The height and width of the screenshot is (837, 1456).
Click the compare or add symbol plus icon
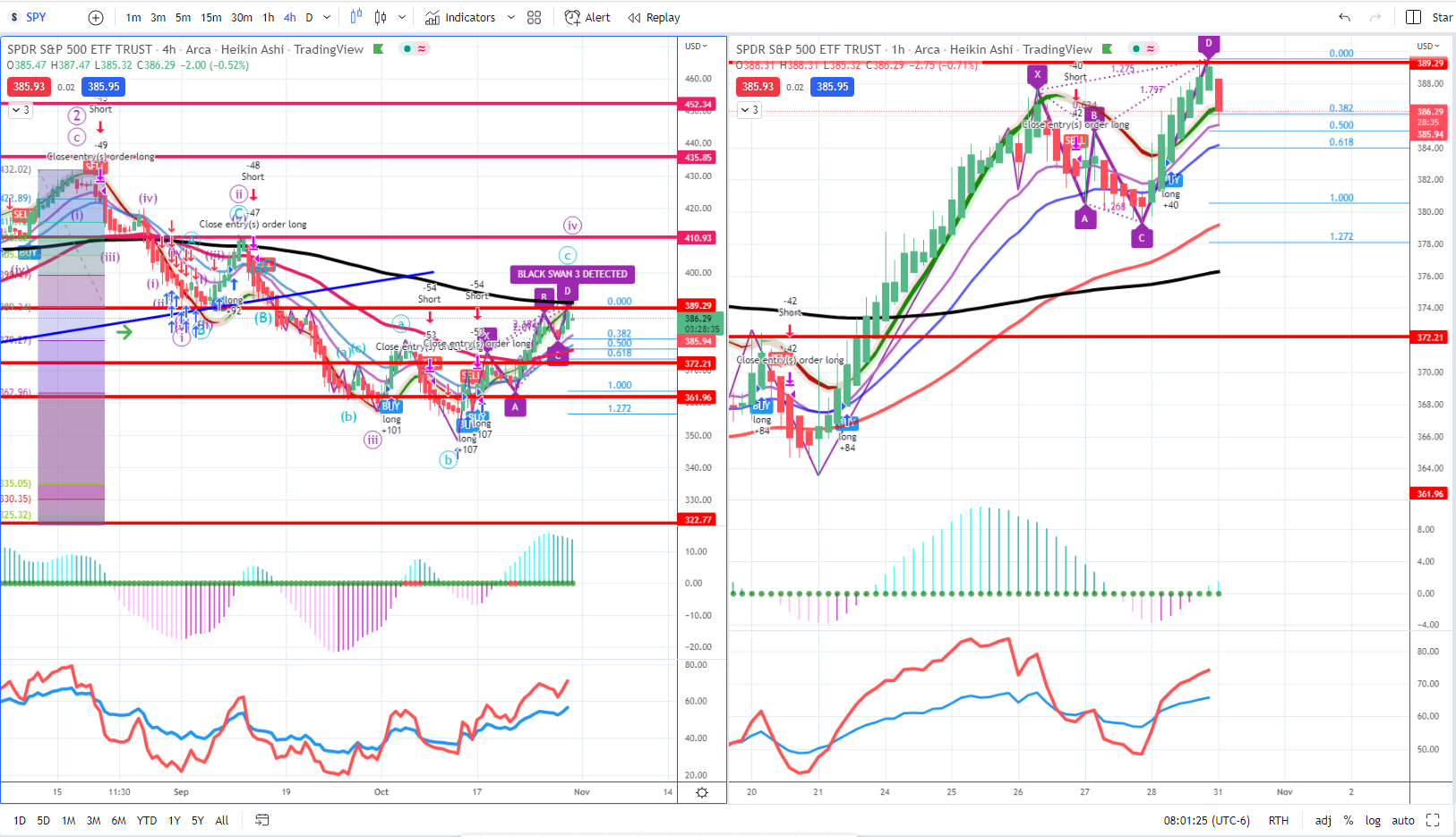point(96,17)
